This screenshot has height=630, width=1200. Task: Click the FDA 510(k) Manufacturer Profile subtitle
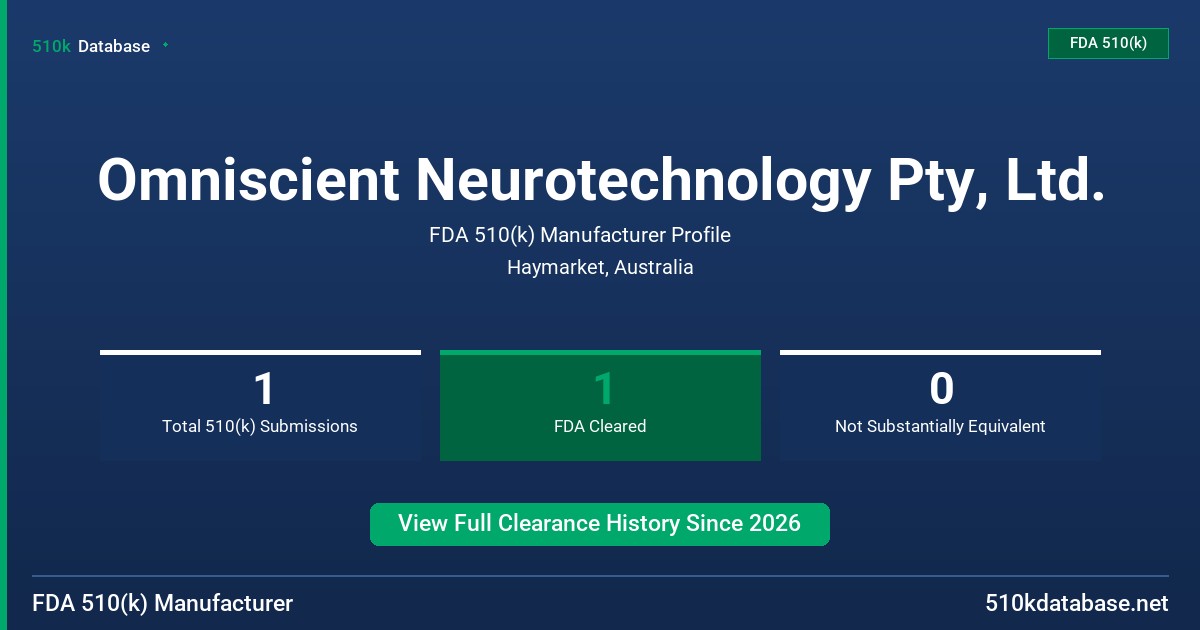[580, 235]
